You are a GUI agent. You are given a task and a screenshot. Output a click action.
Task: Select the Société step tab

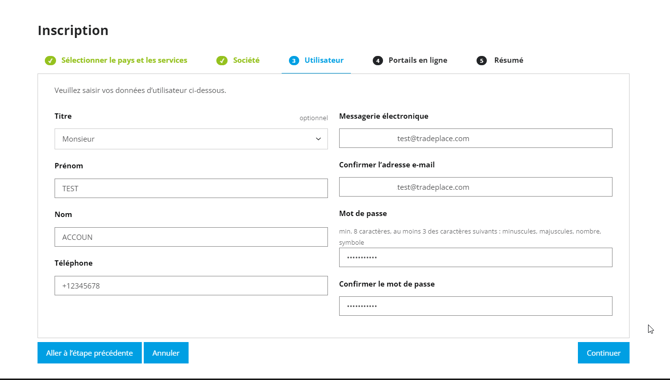[x=238, y=60]
